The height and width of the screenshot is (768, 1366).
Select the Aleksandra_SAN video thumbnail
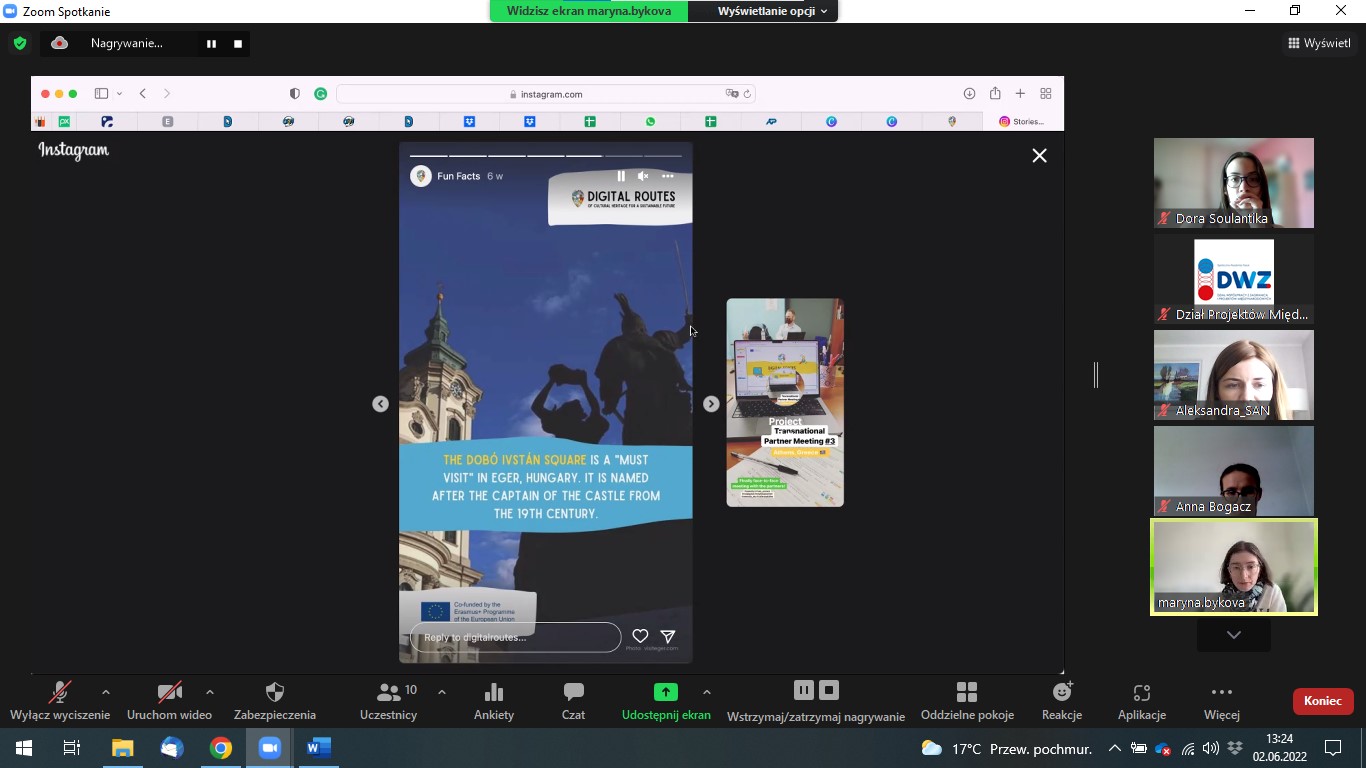(x=1233, y=375)
